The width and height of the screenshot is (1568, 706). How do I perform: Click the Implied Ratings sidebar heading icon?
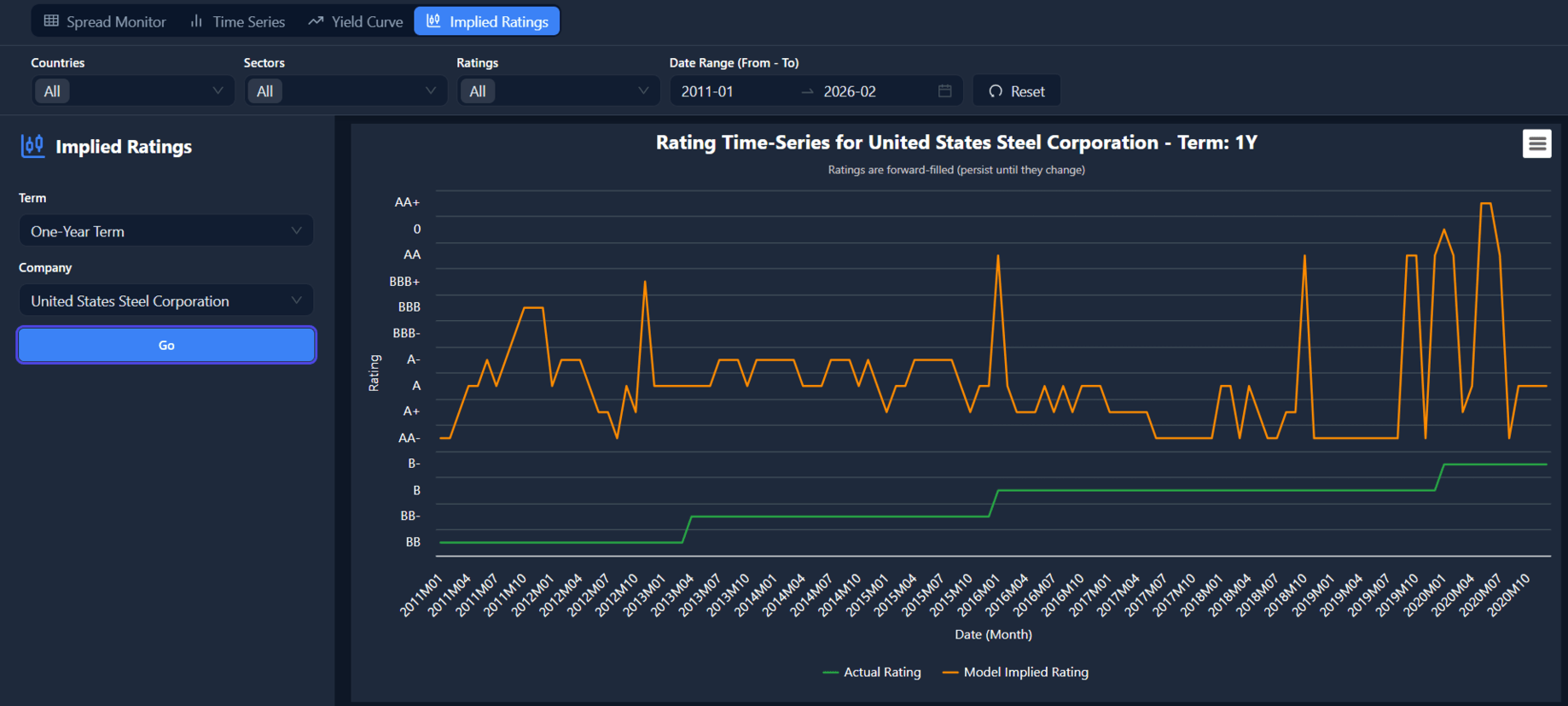(x=32, y=146)
